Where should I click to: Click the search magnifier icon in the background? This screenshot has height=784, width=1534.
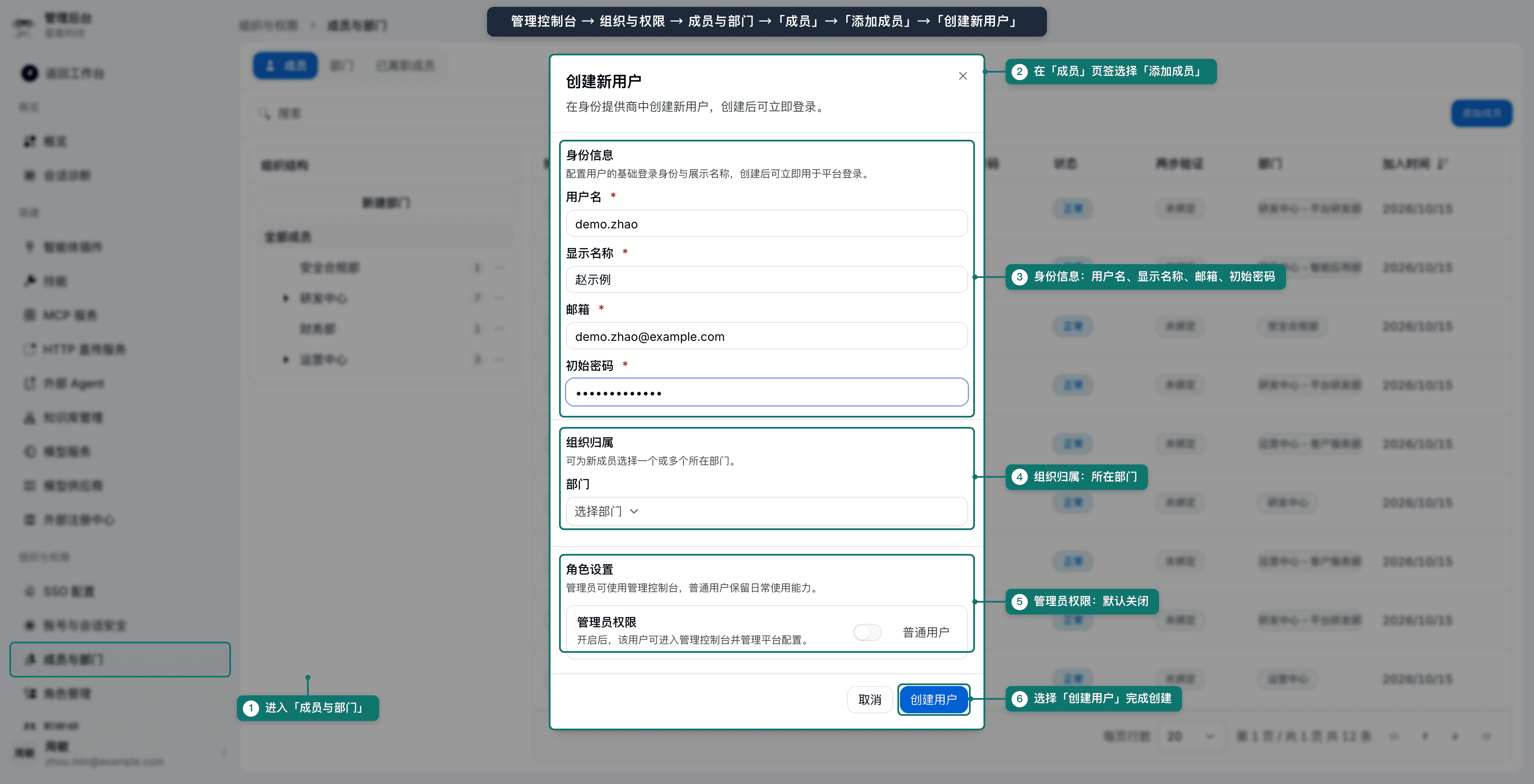[x=264, y=113]
